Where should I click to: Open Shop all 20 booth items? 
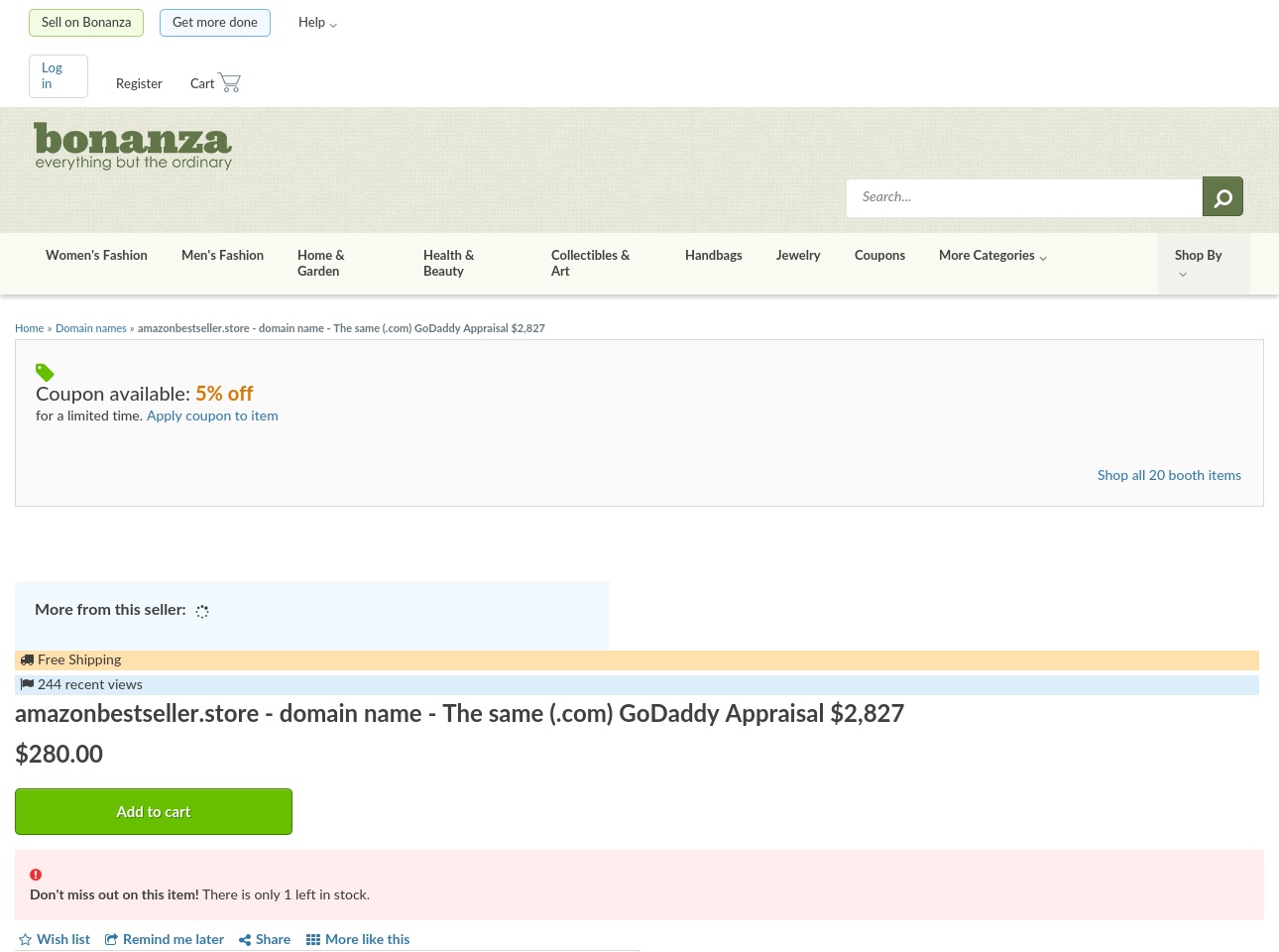click(x=1169, y=475)
